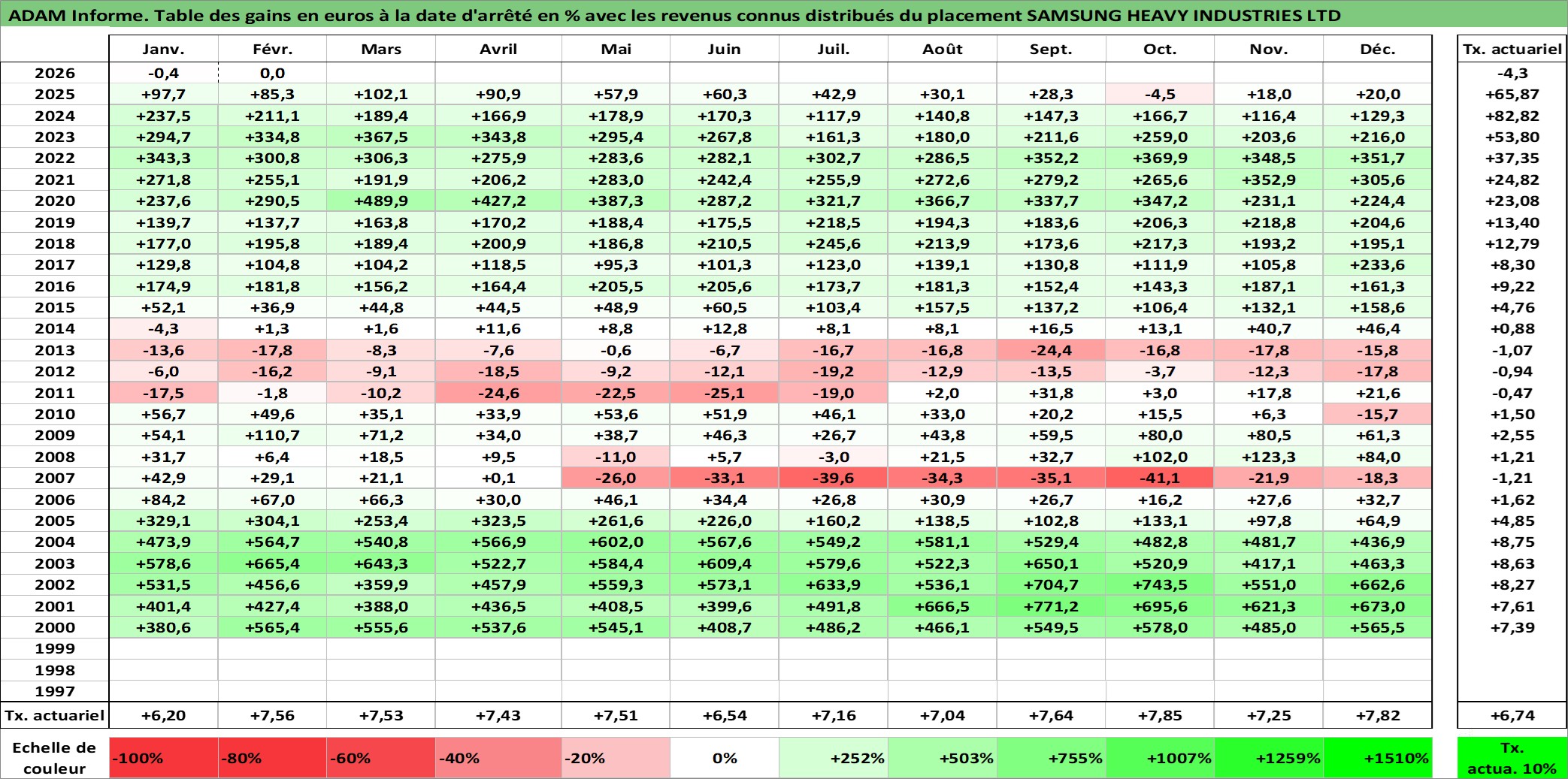This screenshot has height=779, width=1568.
Task: Select the cell showing +367,5
Action: 381,137
